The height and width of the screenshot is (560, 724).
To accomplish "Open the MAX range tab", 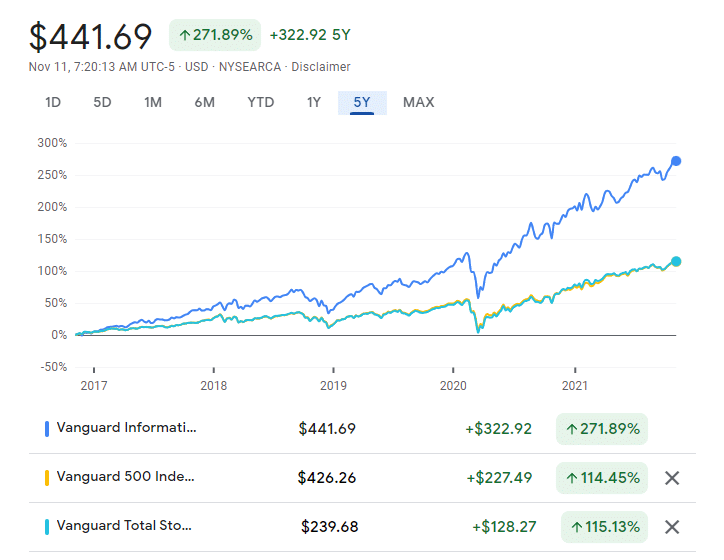I will point(419,102).
